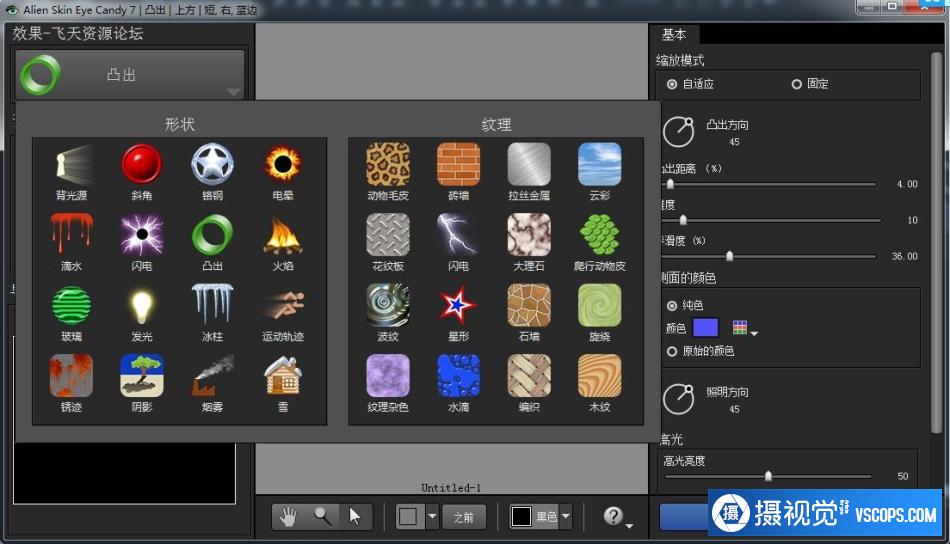The width and height of the screenshot is (950, 544).
Task: Select the magnifier zoom tool
Action: pyautogui.click(x=322, y=517)
